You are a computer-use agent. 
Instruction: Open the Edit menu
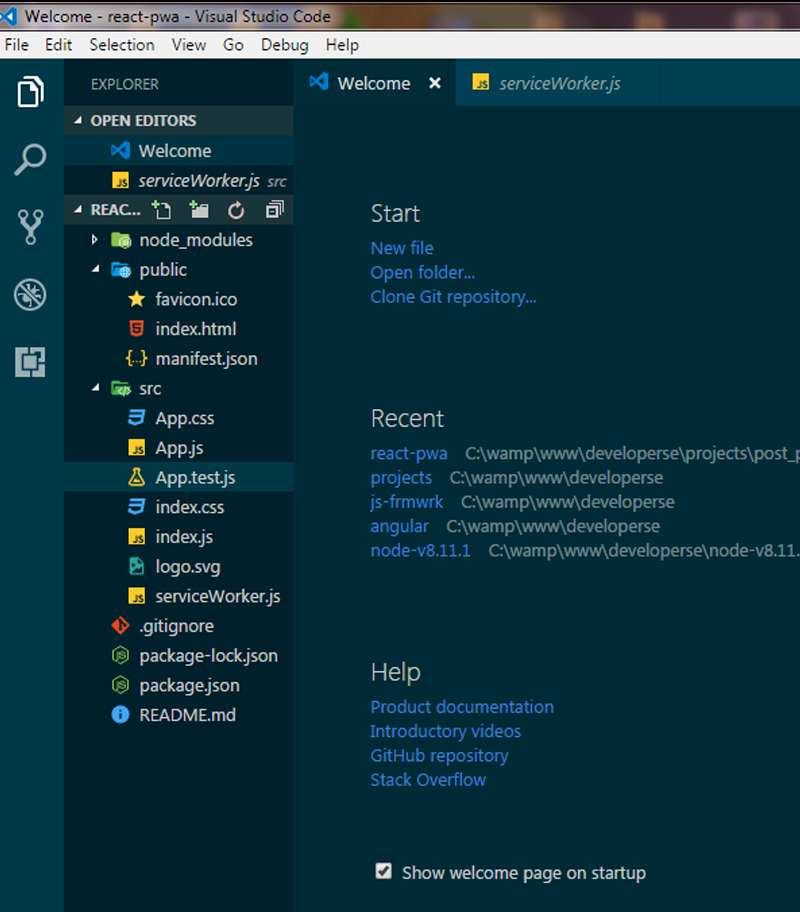point(58,45)
